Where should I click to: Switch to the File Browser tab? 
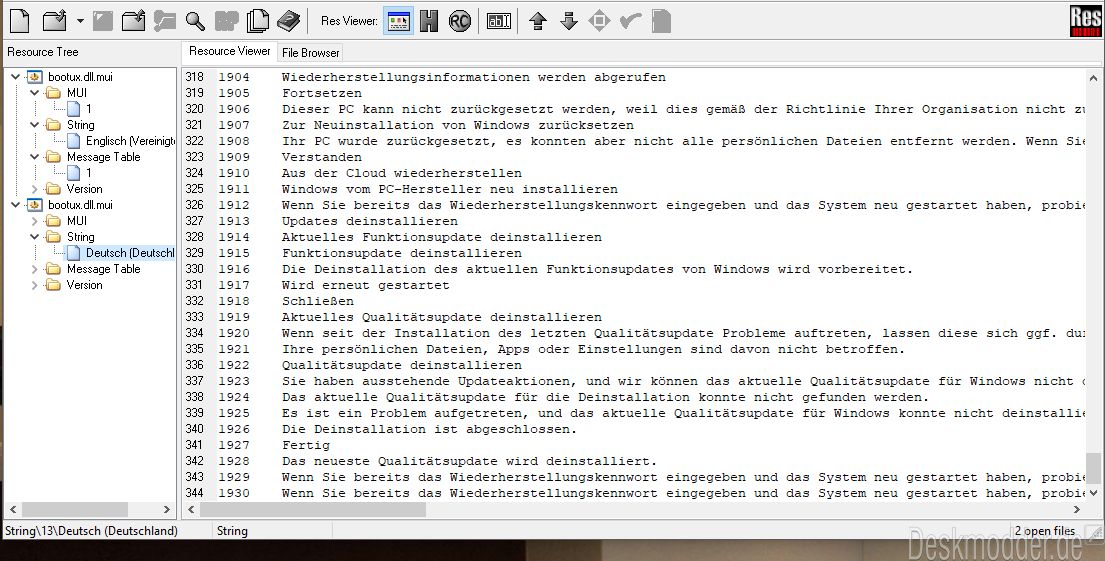pyautogui.click(x=310, y=53)
